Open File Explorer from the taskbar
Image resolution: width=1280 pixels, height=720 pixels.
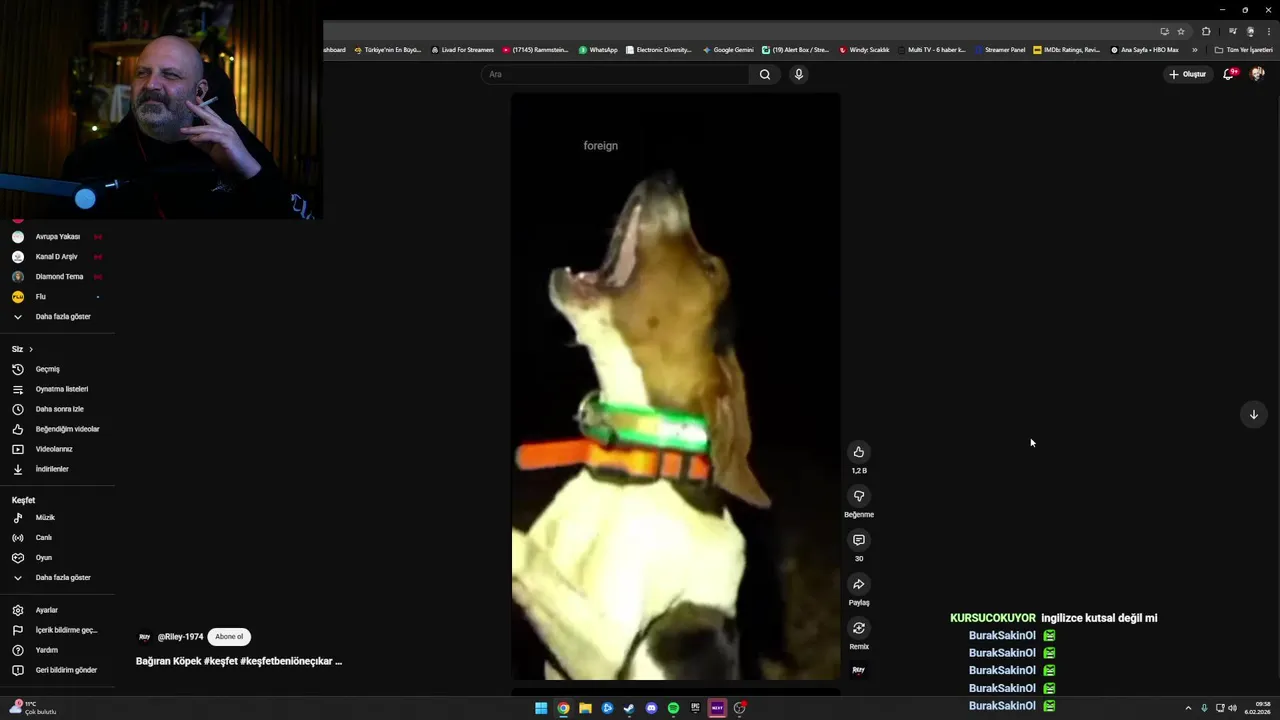pyautogui.click(x=585, y=708)
